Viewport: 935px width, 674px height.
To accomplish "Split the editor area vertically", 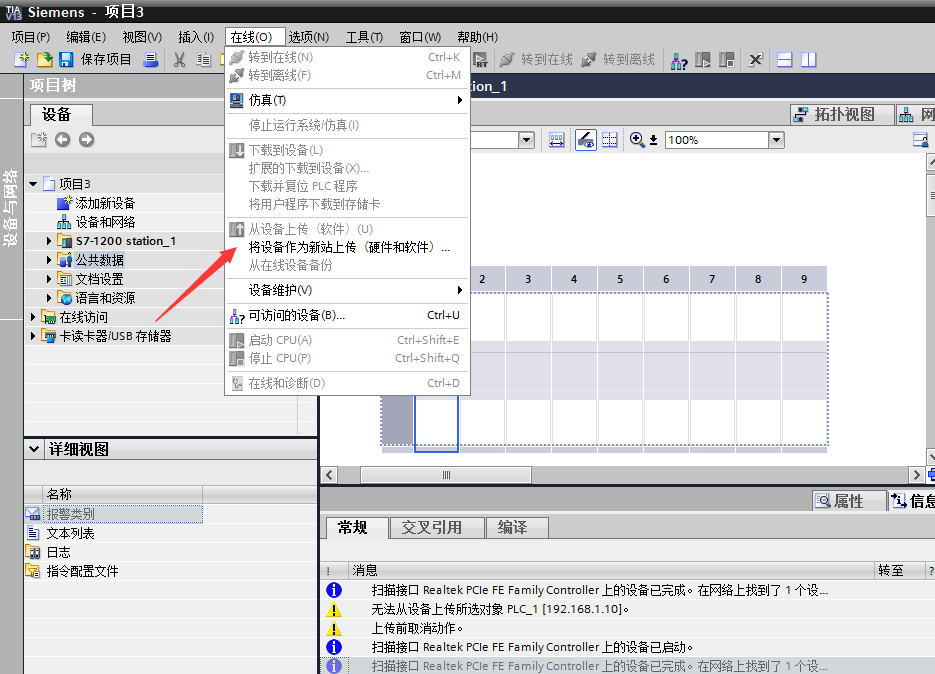I will coord(808,60).
